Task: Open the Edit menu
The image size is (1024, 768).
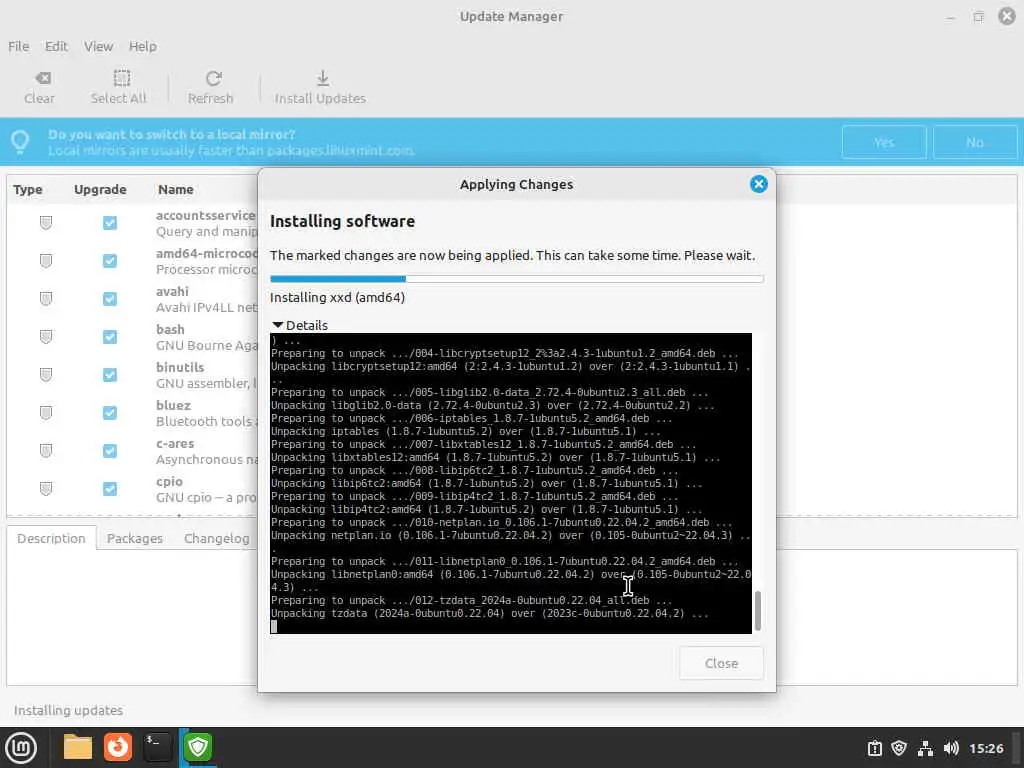Action: tap(56, 46)
